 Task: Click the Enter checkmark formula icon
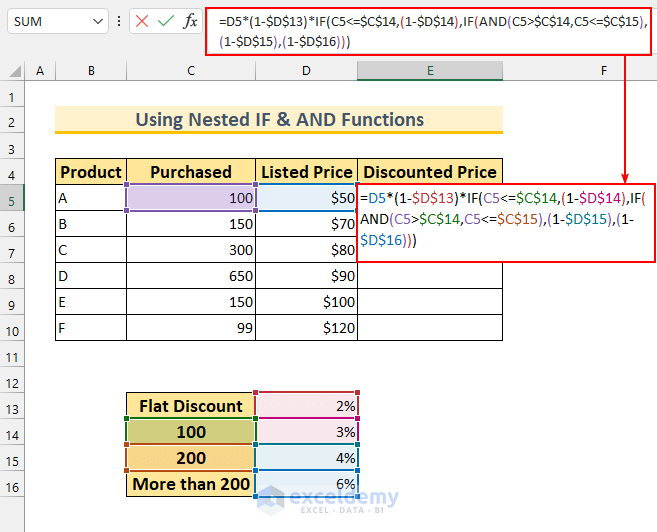[x=166, y=21]
